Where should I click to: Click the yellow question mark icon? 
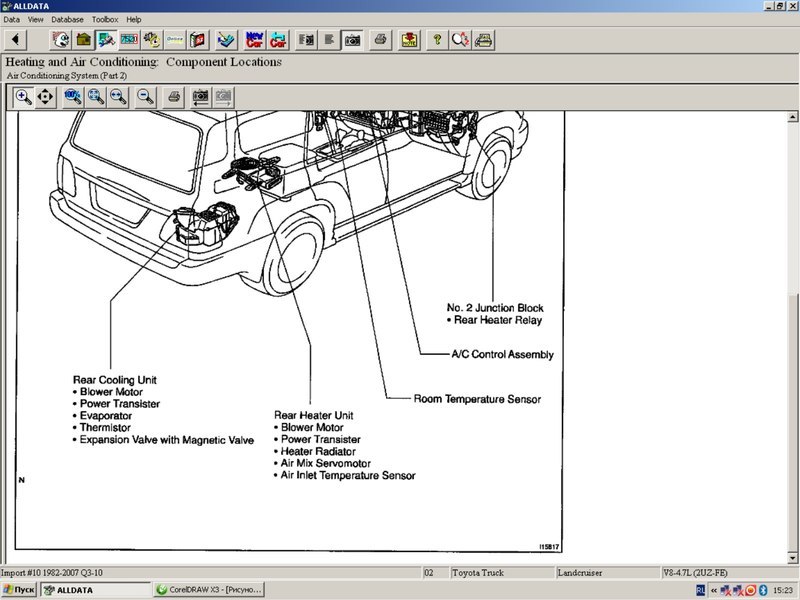point(437,39)
